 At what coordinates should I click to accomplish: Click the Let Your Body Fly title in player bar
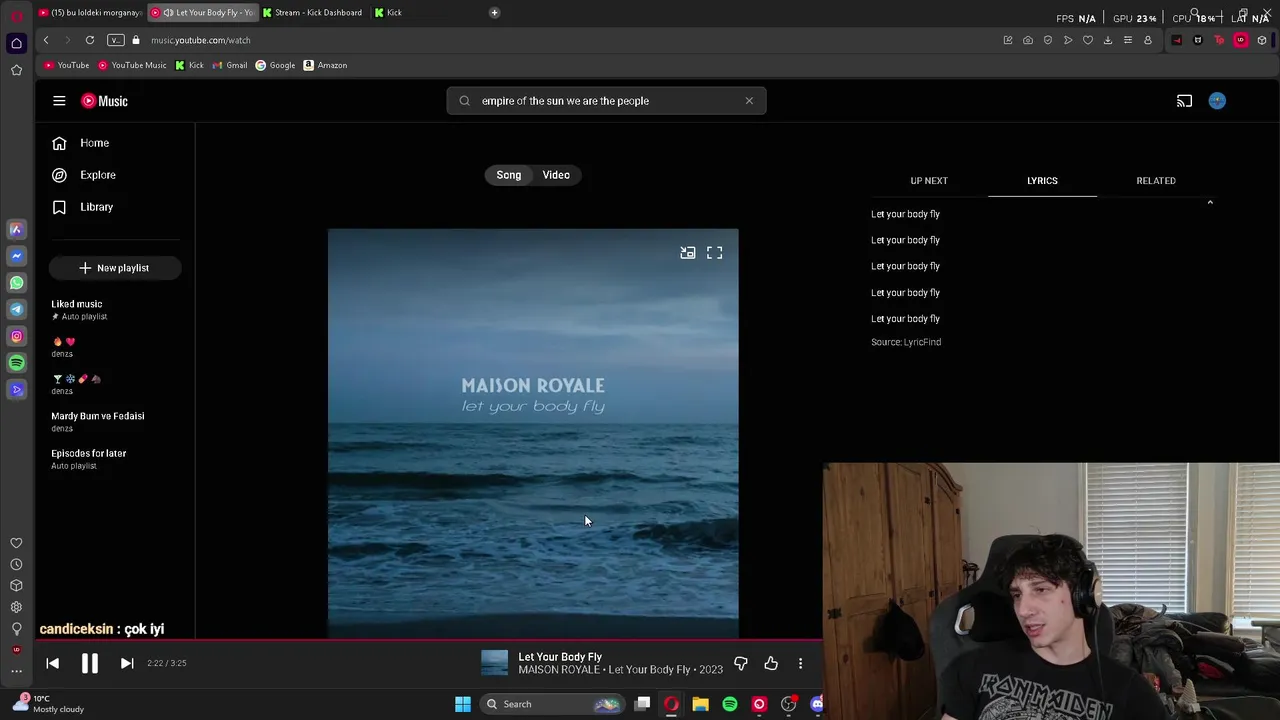click(560, 657)
